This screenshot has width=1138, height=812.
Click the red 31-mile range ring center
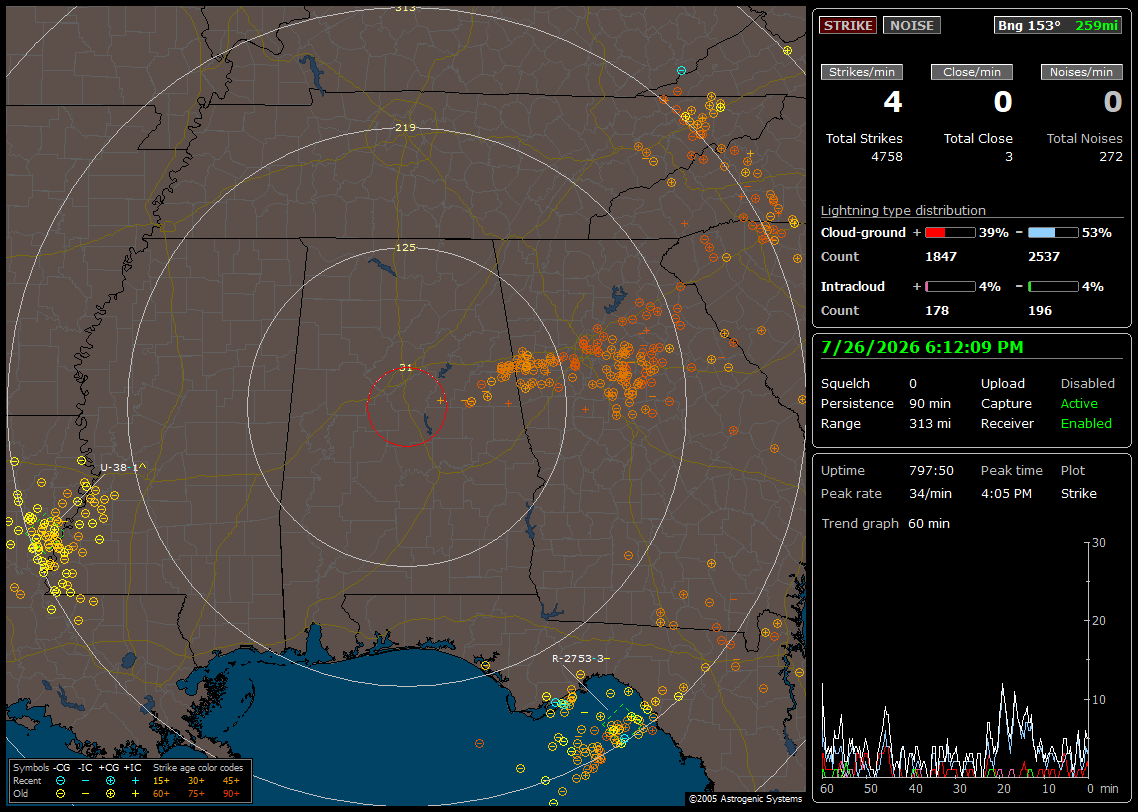point(406,407)
